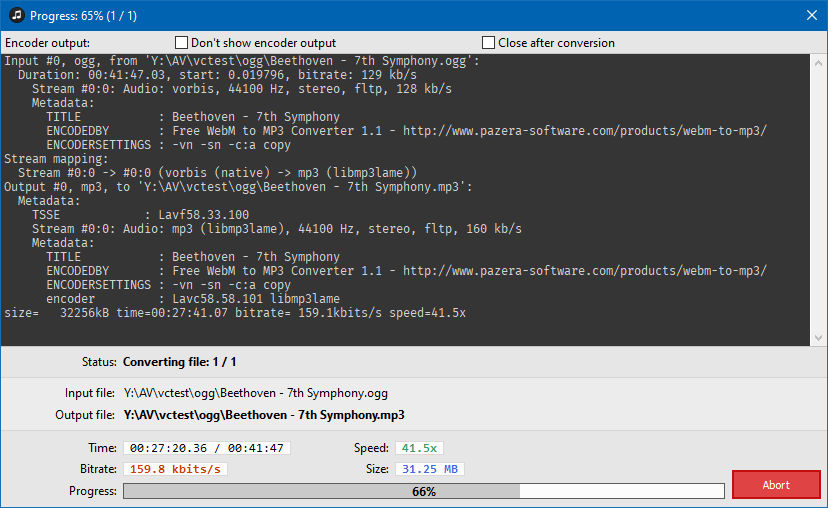Click the Bitrate 159.8 kbits/s field
The height and width of the screenshot is (508, 828).
click(175, 469)
